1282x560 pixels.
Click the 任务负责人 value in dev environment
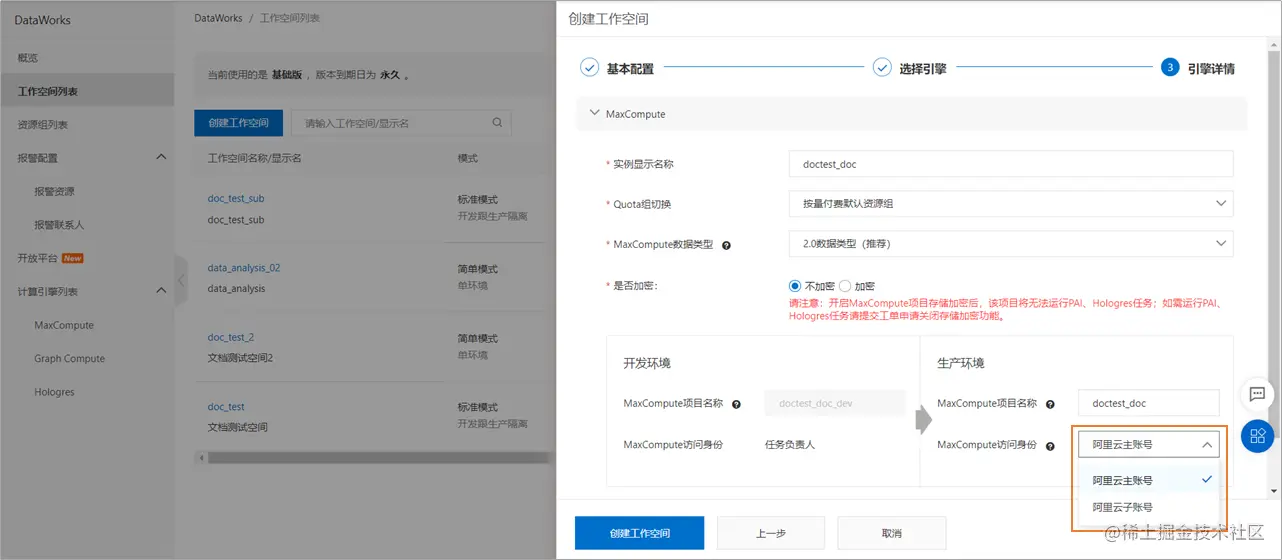[790, 444]
